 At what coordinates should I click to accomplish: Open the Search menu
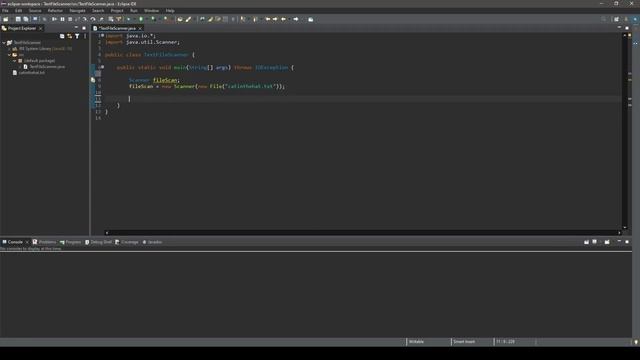[98, 11]
